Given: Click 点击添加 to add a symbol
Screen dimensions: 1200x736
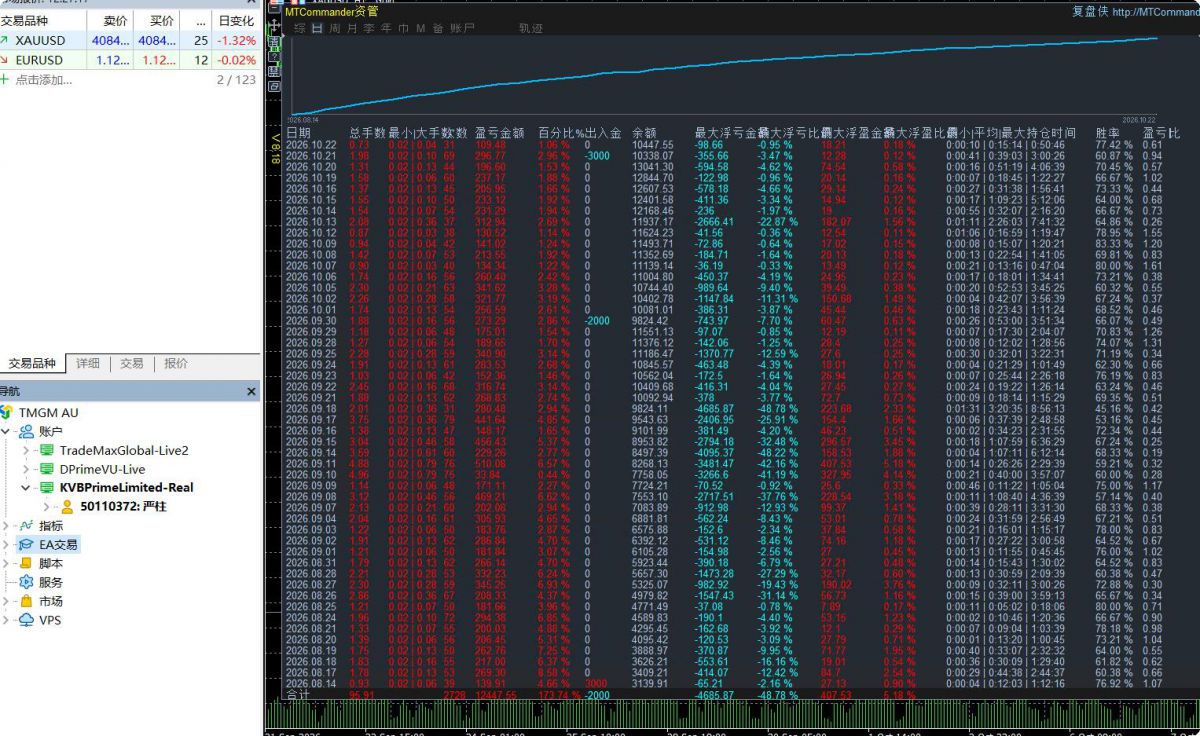Looking at the screenshot, I should click(x=44, y=80).
